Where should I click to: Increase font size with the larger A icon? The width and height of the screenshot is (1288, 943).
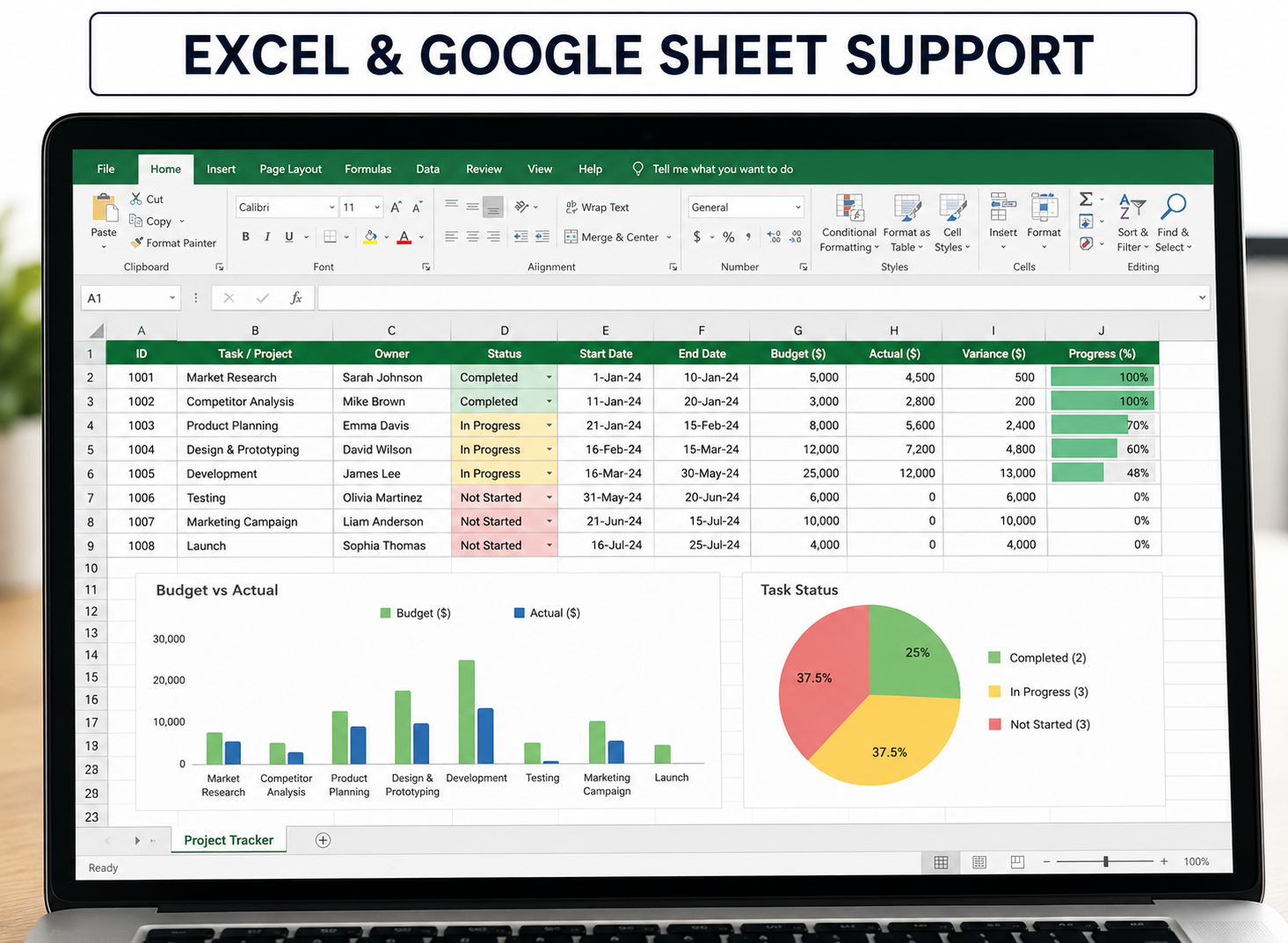(396, 207)
